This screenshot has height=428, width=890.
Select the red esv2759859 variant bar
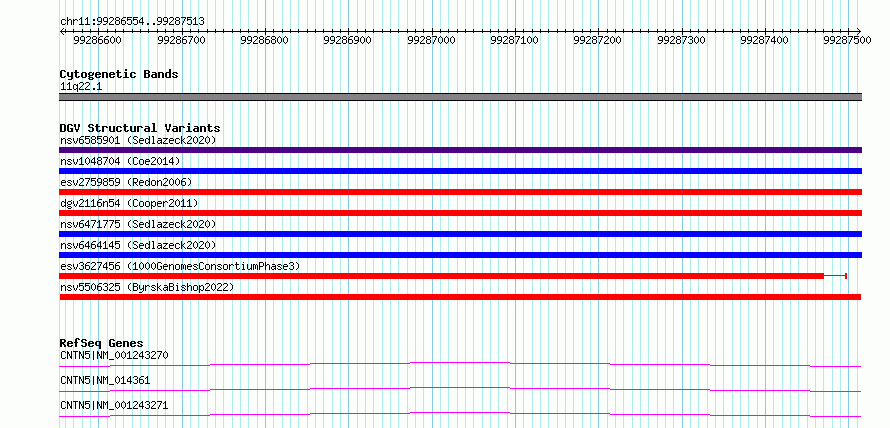pyautogui.click(x=460, y=192)
